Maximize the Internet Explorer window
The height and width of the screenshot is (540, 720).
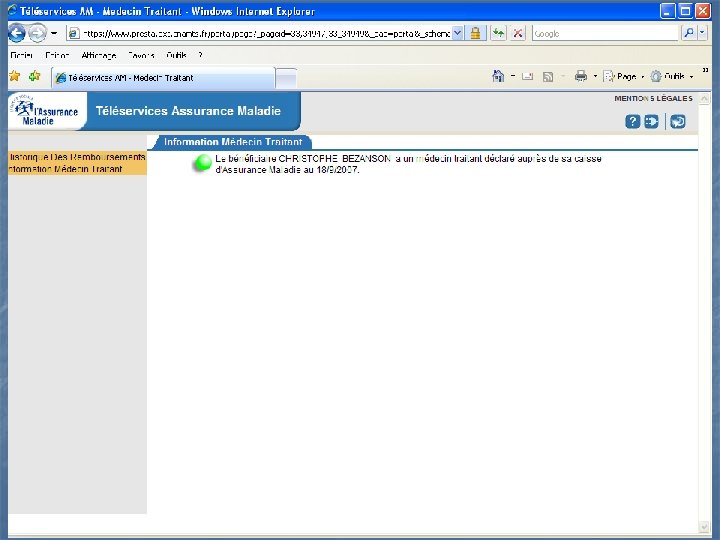click(685, 11)
